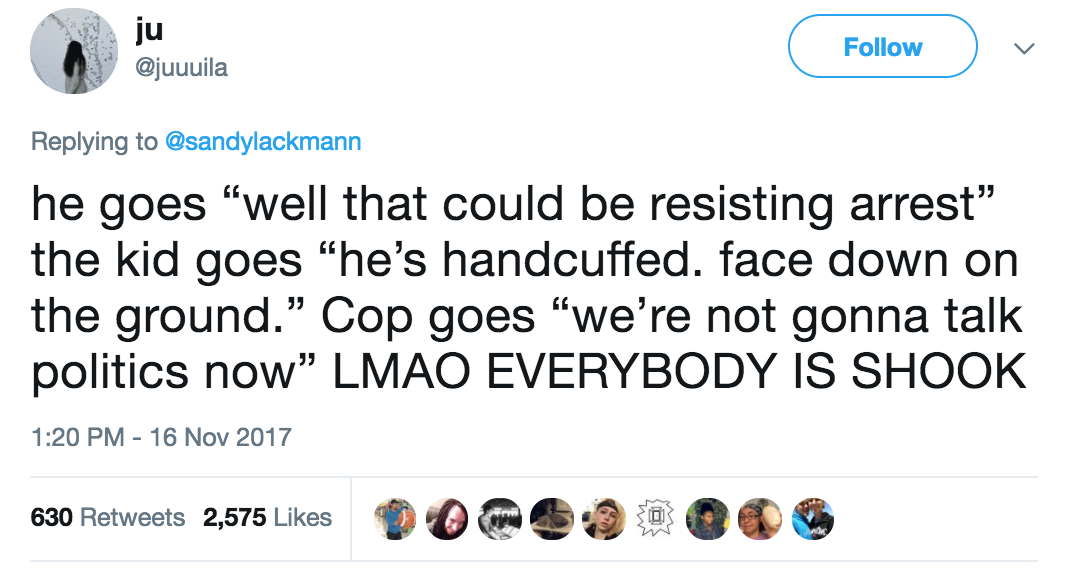This screenshot has height=576, width=1068.
Task: Open the @sandylackmann profile link
Action: pos(261,142)
